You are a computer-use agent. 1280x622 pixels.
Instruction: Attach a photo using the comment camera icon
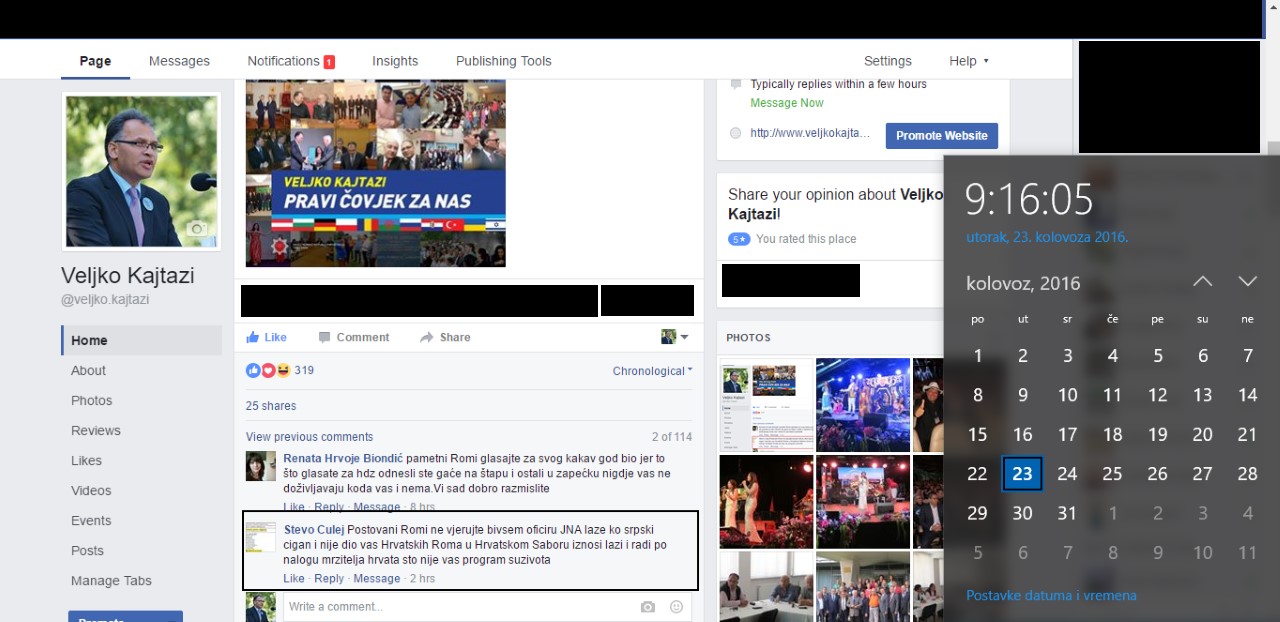click(x=647, y=606)
